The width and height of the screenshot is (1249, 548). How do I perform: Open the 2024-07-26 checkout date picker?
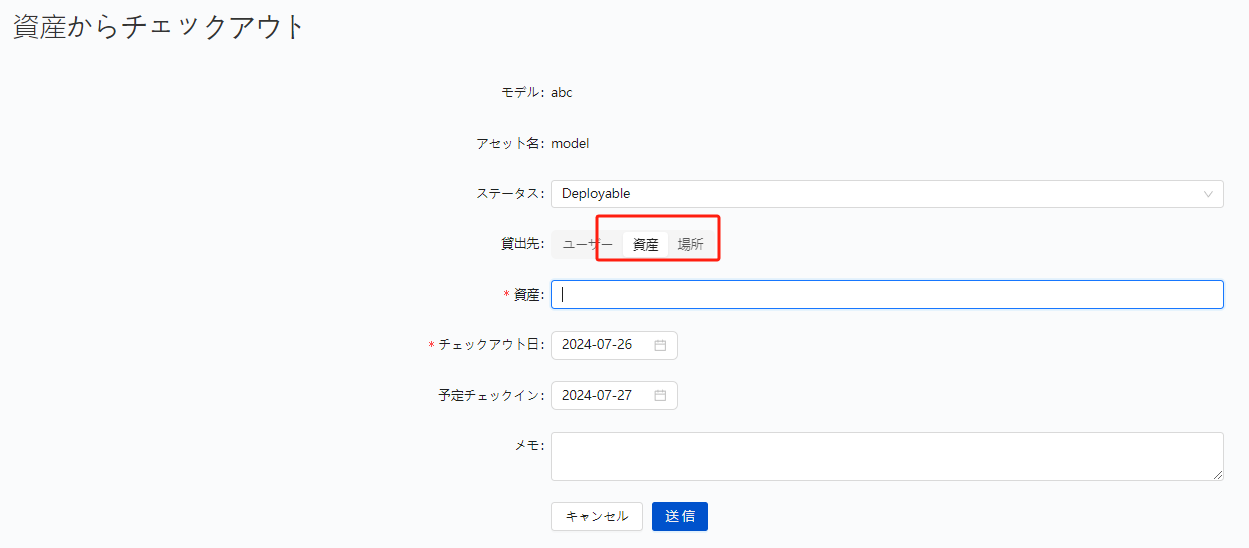coord(600,345)
